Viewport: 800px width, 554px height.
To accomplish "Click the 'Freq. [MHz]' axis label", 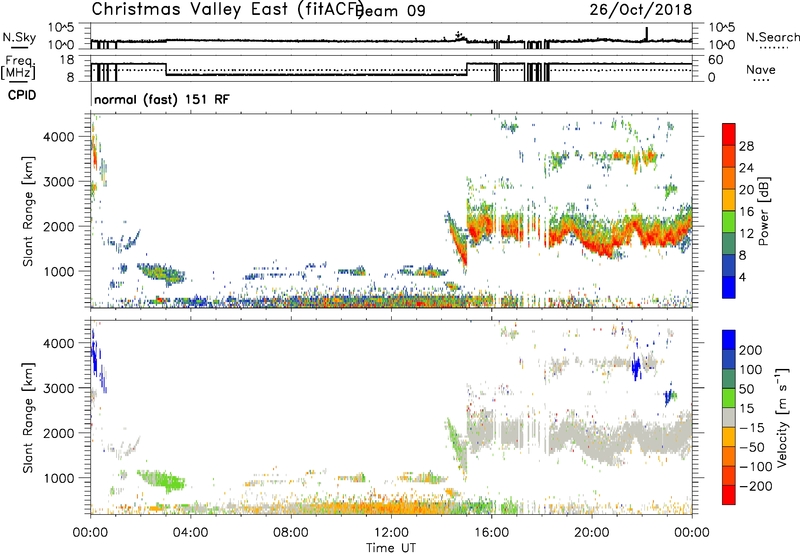I will coord(19,68).
